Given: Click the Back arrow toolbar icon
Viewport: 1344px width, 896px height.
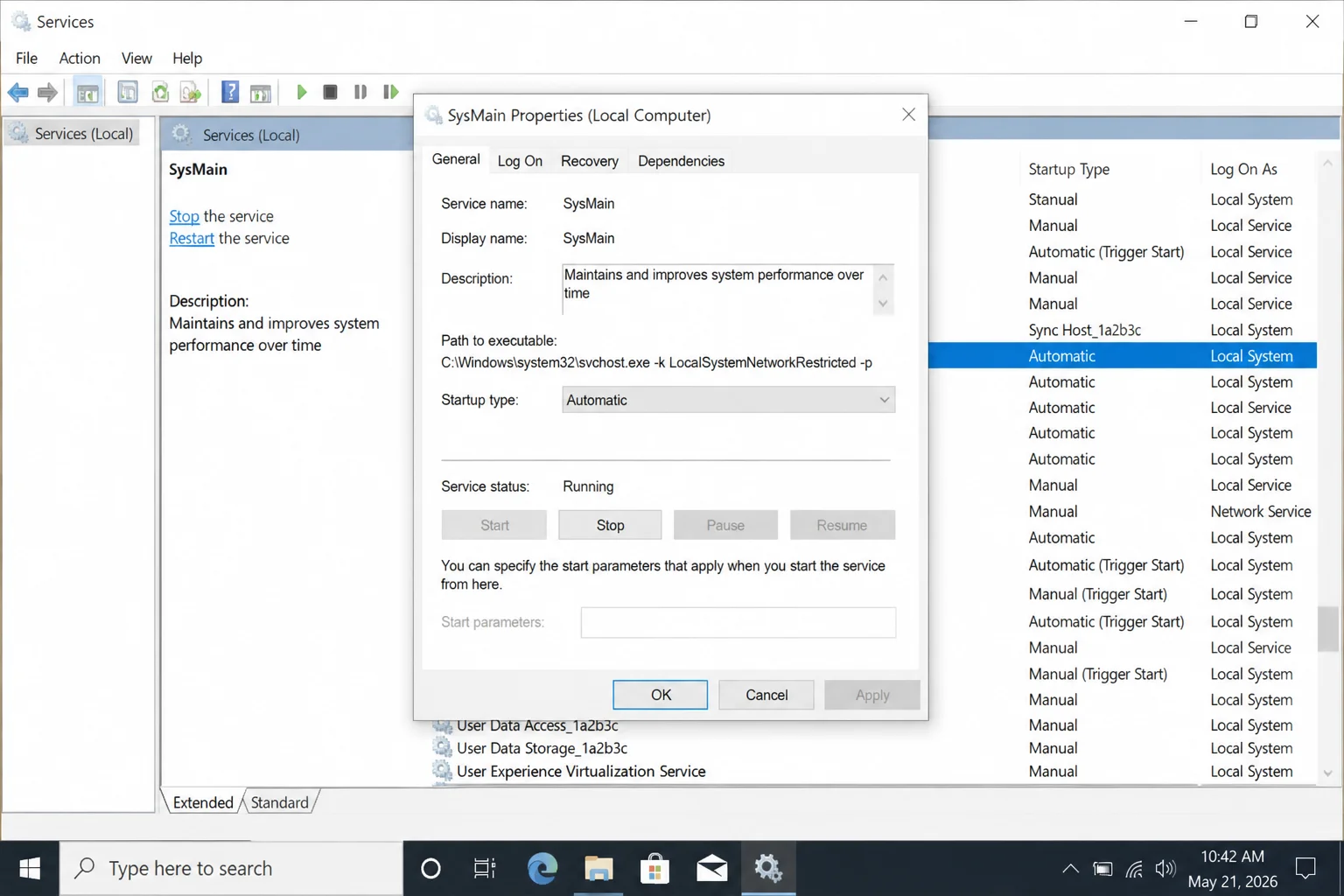Looking at the screenshot, I should (17, 92).
